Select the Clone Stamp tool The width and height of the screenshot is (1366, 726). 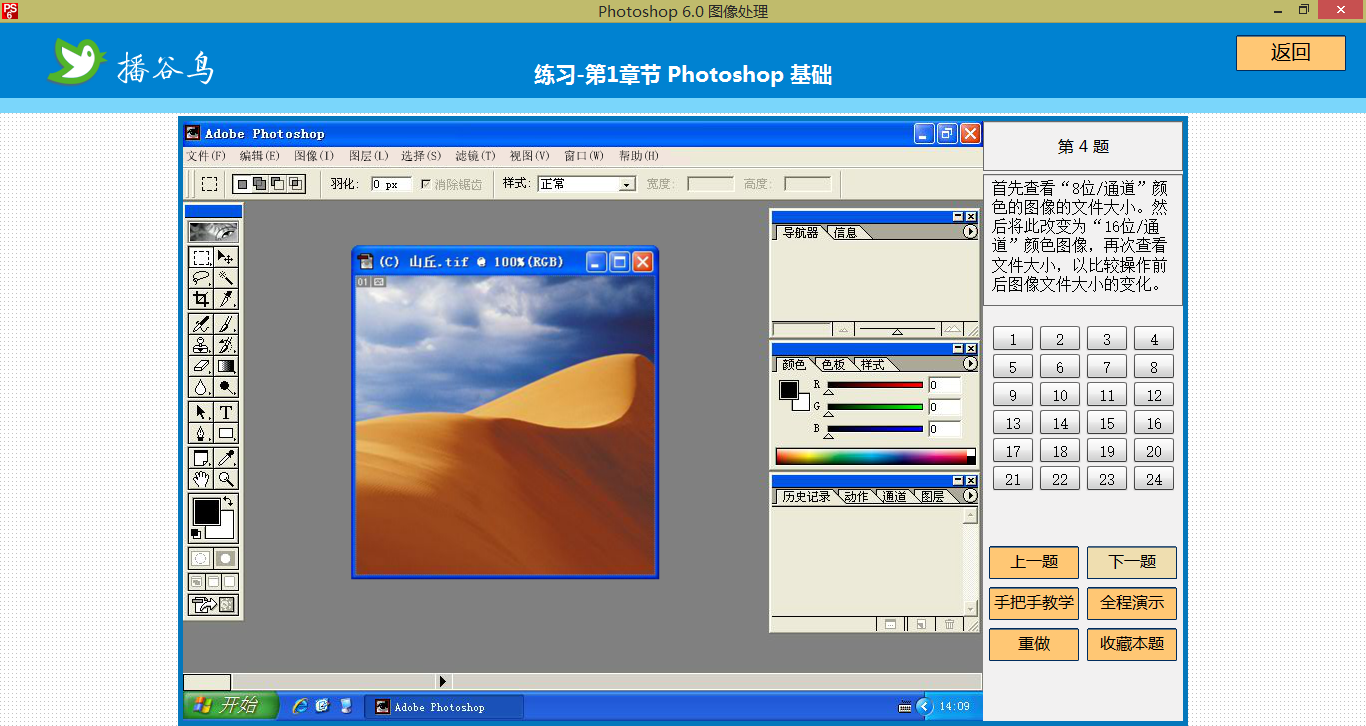[201, 345]
